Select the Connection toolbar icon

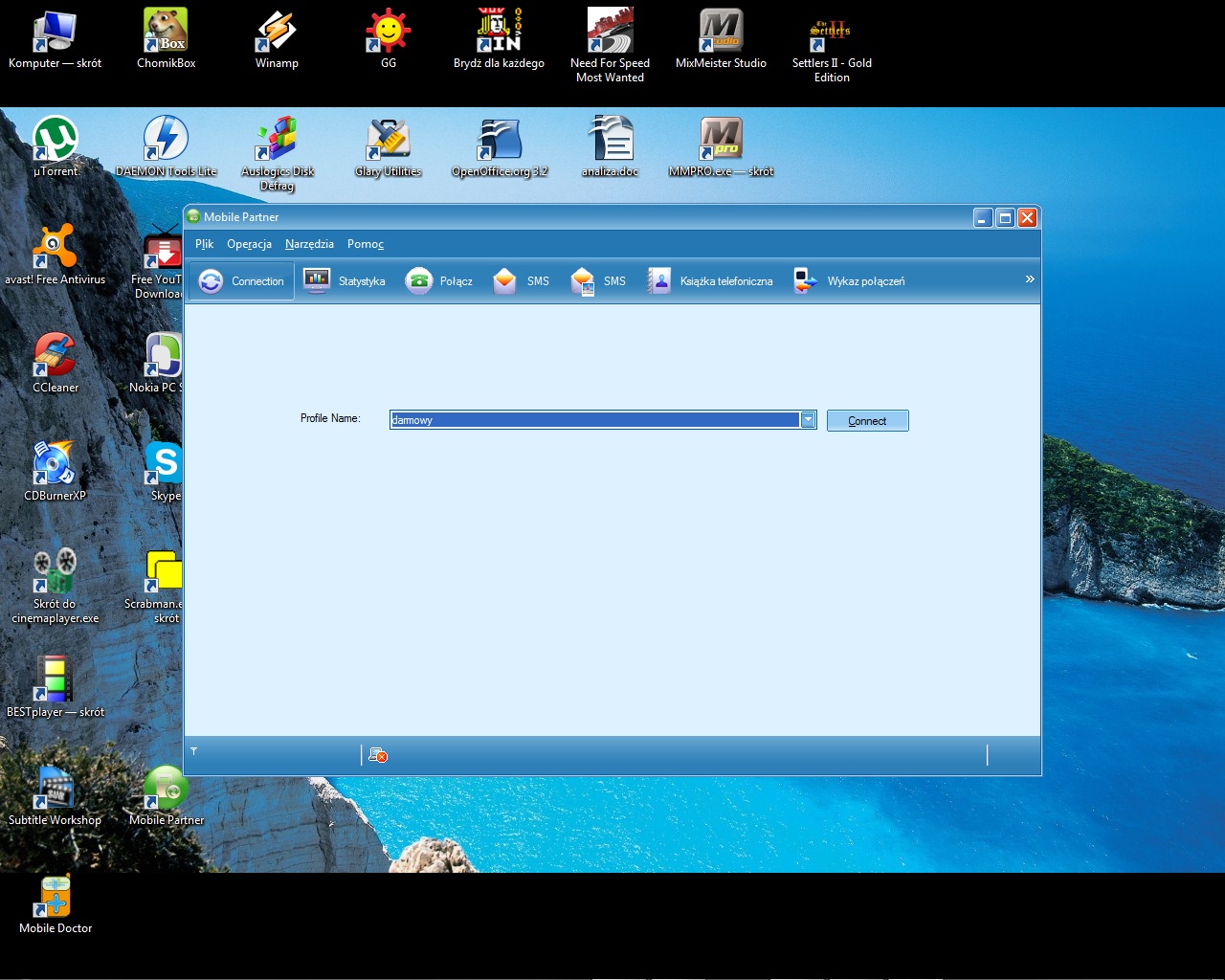pyautogui.click(x=211, y=280)
